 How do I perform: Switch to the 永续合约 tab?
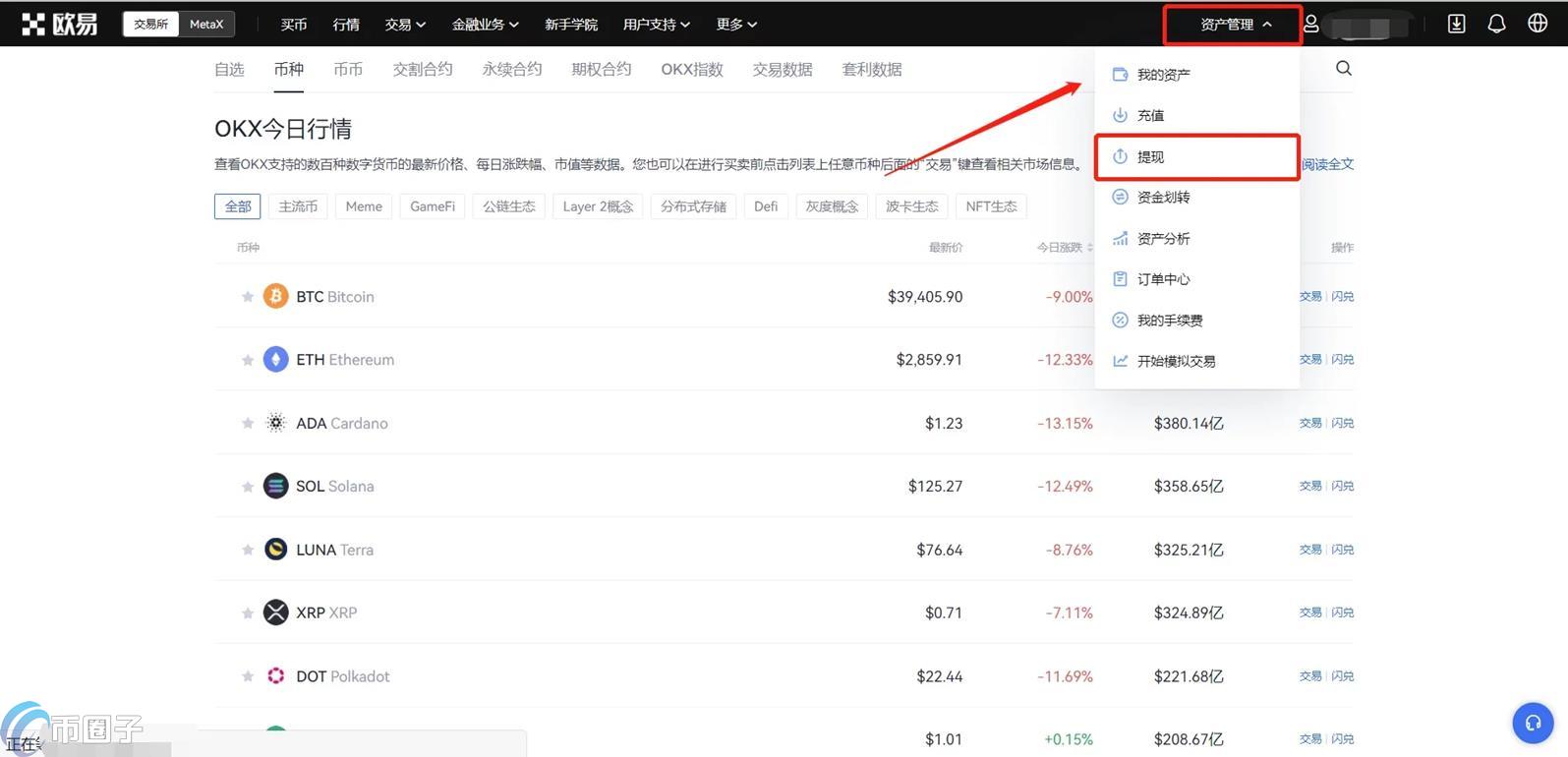(x=512, y=69)
